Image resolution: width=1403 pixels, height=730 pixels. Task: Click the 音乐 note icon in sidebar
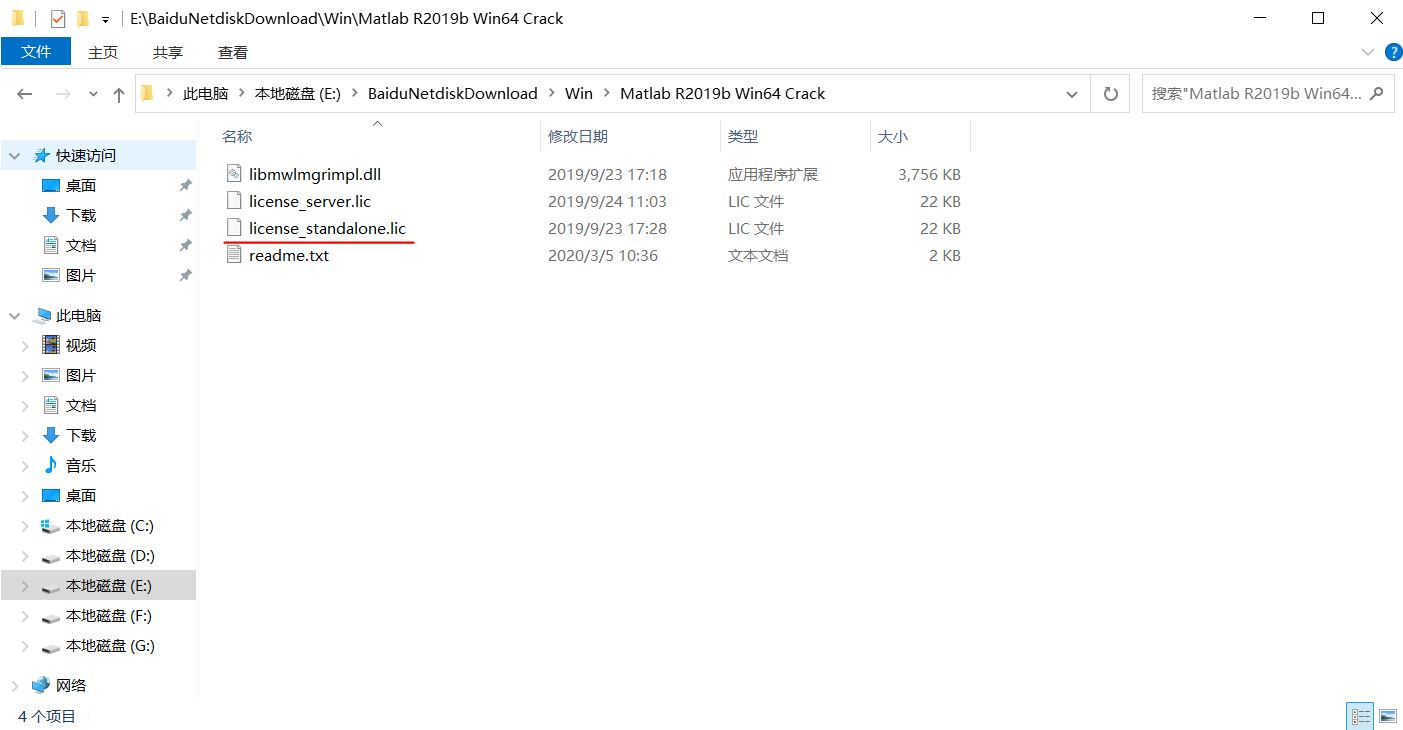coord(51,465)
